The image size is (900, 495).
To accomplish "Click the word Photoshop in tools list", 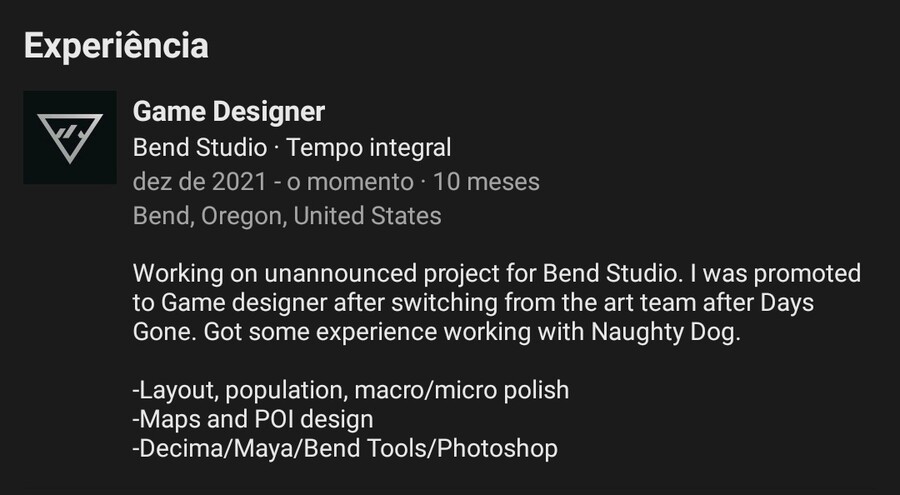I will point(497,448).
